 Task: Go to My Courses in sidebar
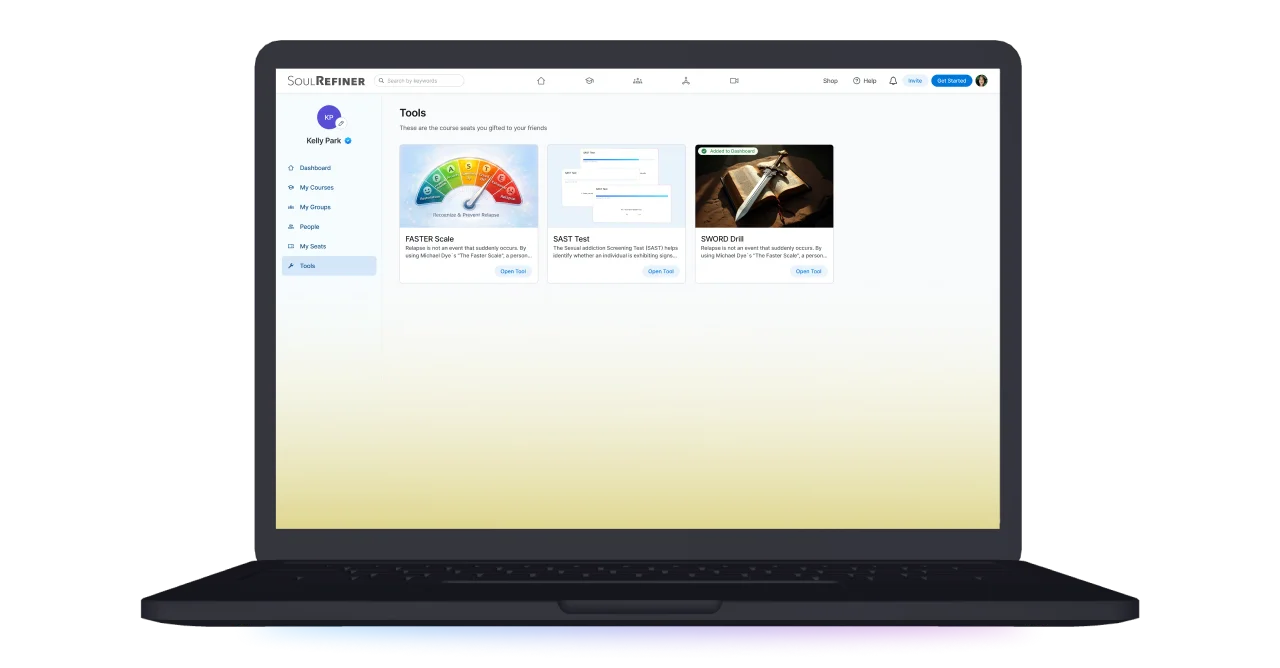(x=316, y=188)
